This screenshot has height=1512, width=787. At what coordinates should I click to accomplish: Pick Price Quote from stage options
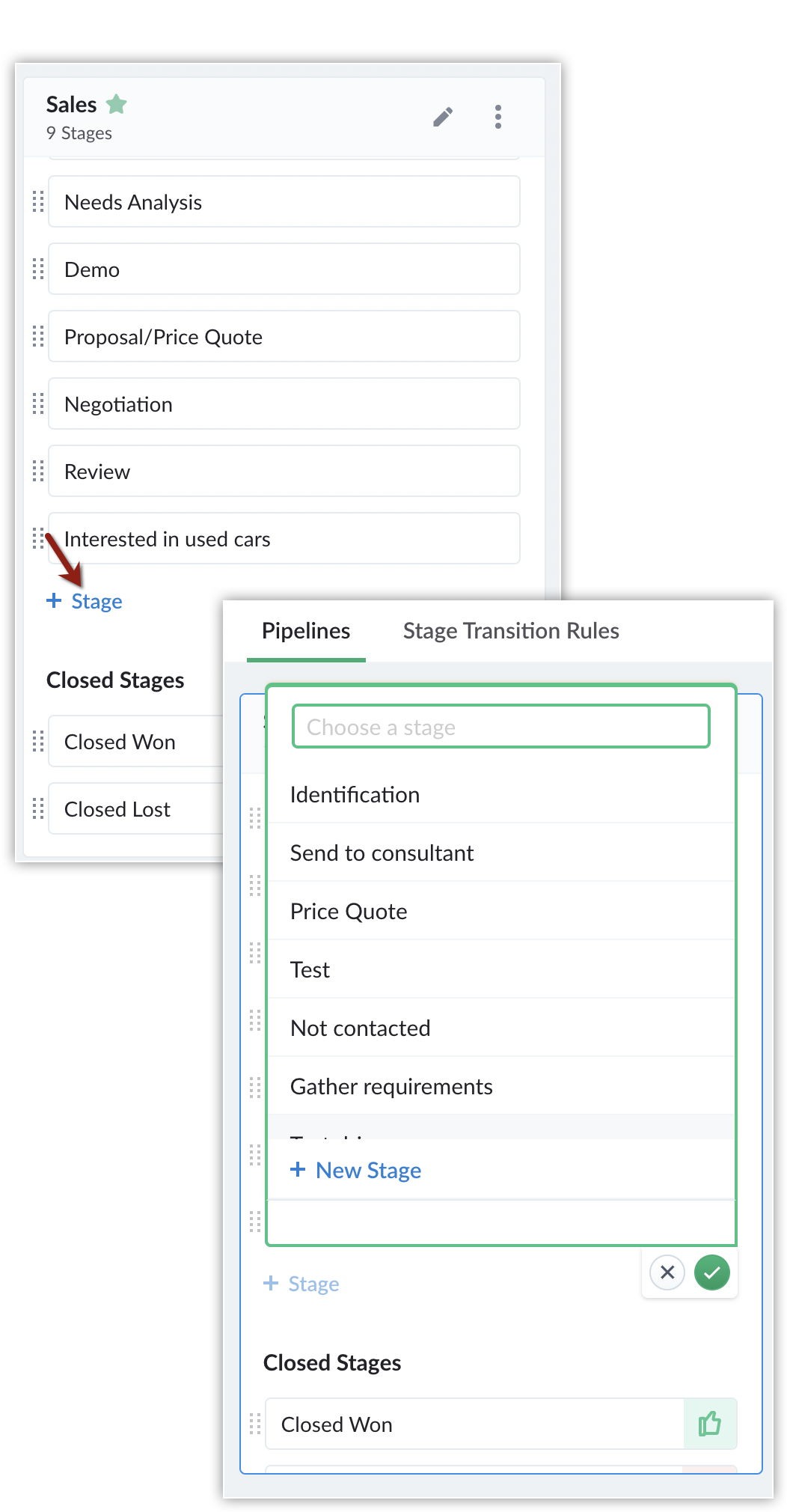click(349, 912)
